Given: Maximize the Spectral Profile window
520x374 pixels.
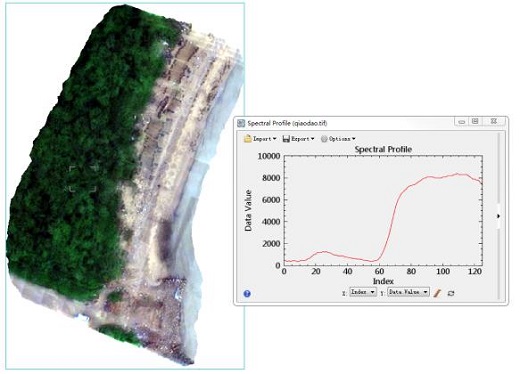Looking at the screenshot, I should click(x=475, y=121).
